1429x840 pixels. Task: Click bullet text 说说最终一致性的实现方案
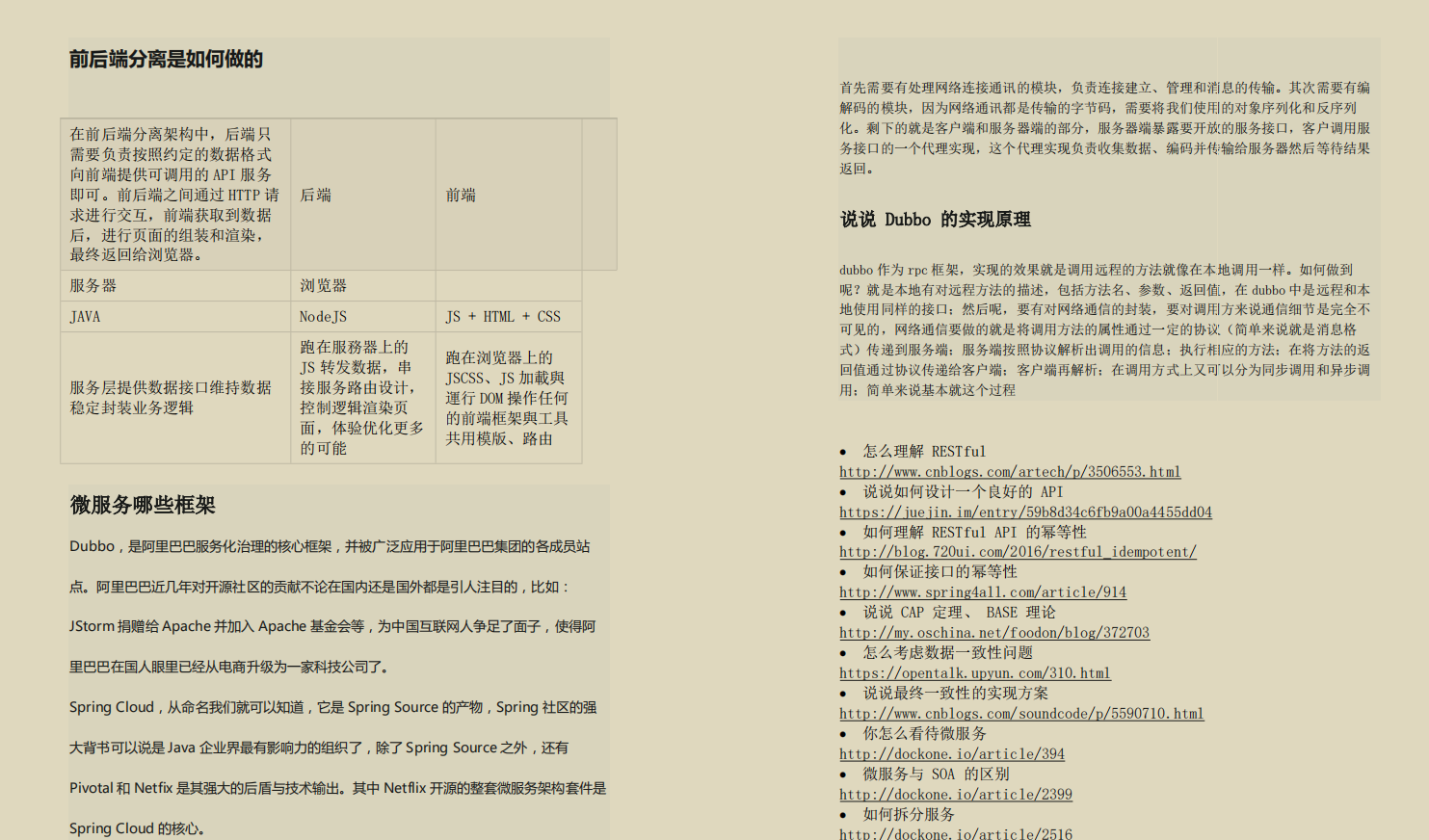955,694
